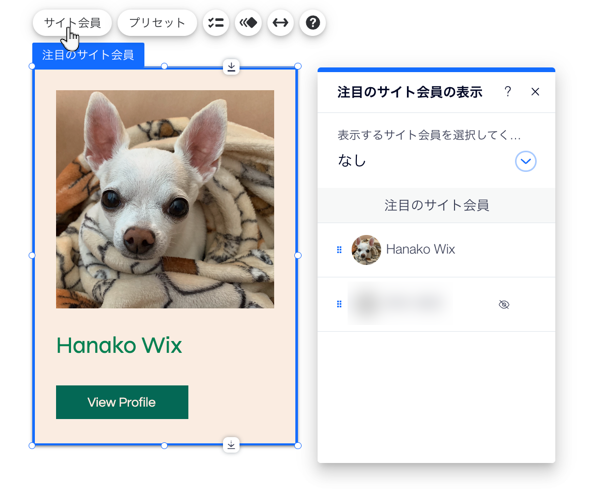This screenshot has width=600, height=502.
Task: Open the toolbar help question mark icon
Action: click(x=313, y=23)
